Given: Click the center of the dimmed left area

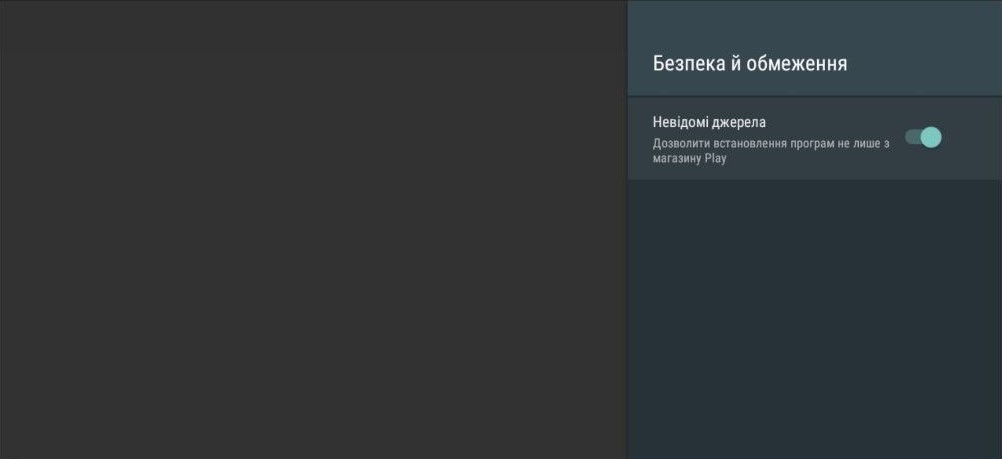Looking at the screenshot, I should (313, 230).
